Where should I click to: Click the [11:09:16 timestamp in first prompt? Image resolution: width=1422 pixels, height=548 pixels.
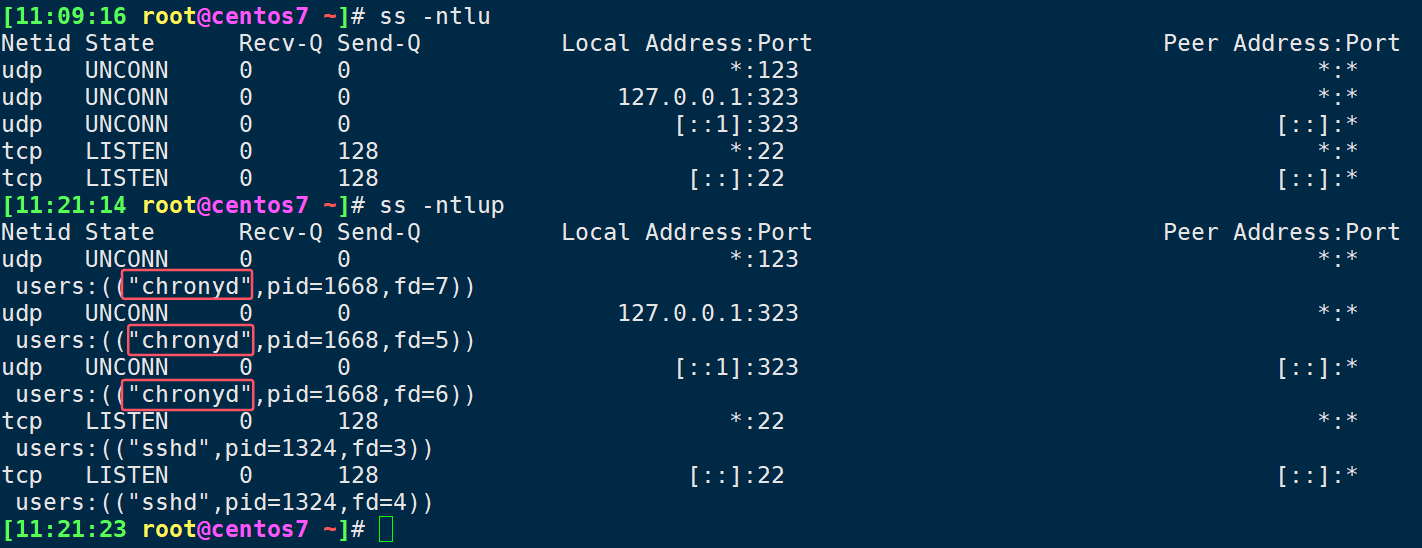[65, 16]
